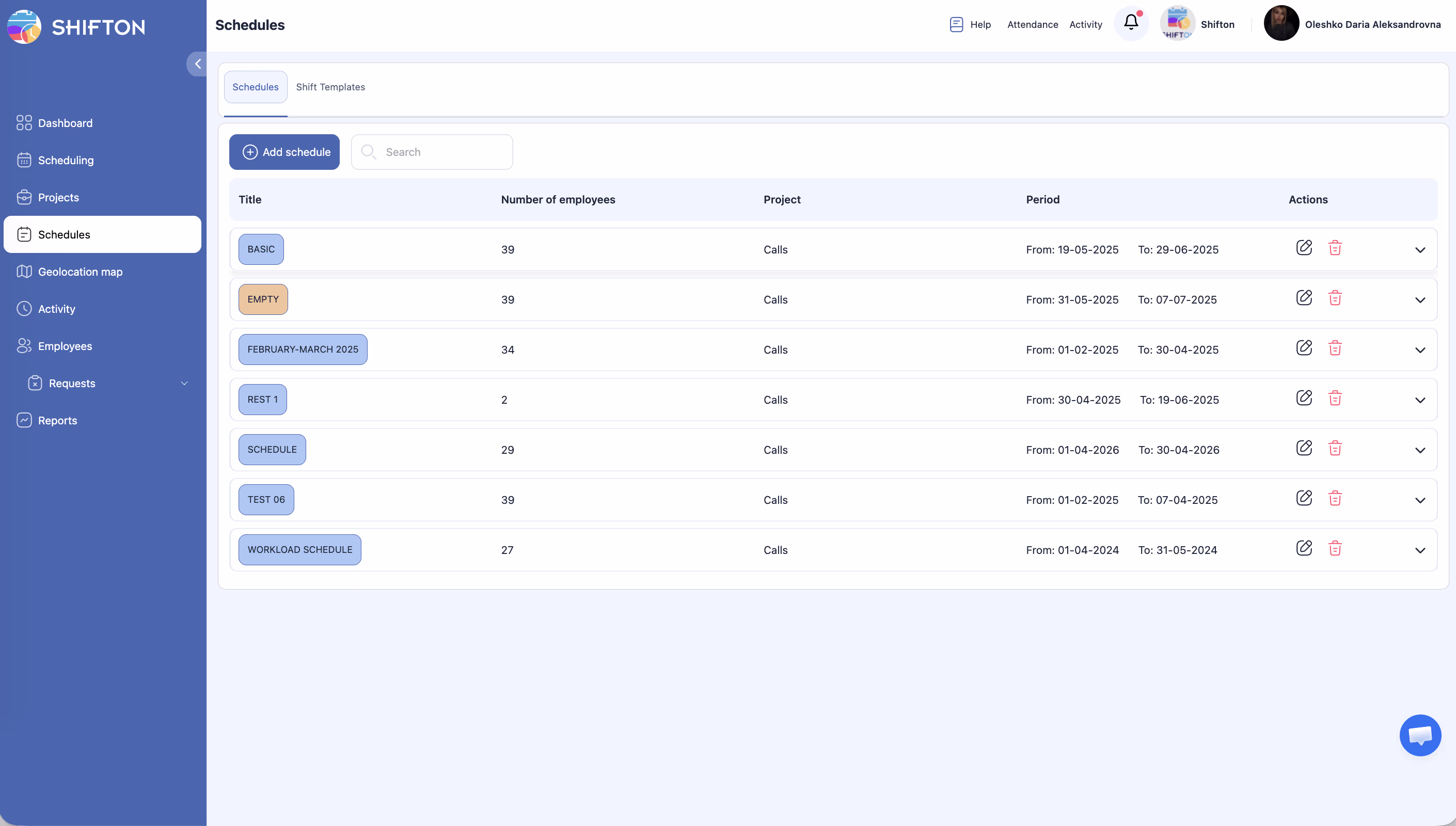Screen dimensions: 1456x826
Task: Open the Help book icon
Action: click(956, 24)
